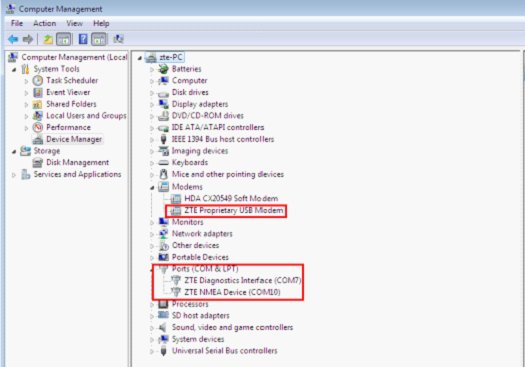Image resolution: width=525 pixels, height=367 pixels.
Task: Click the Disk drives category icon
Action: 163,93
